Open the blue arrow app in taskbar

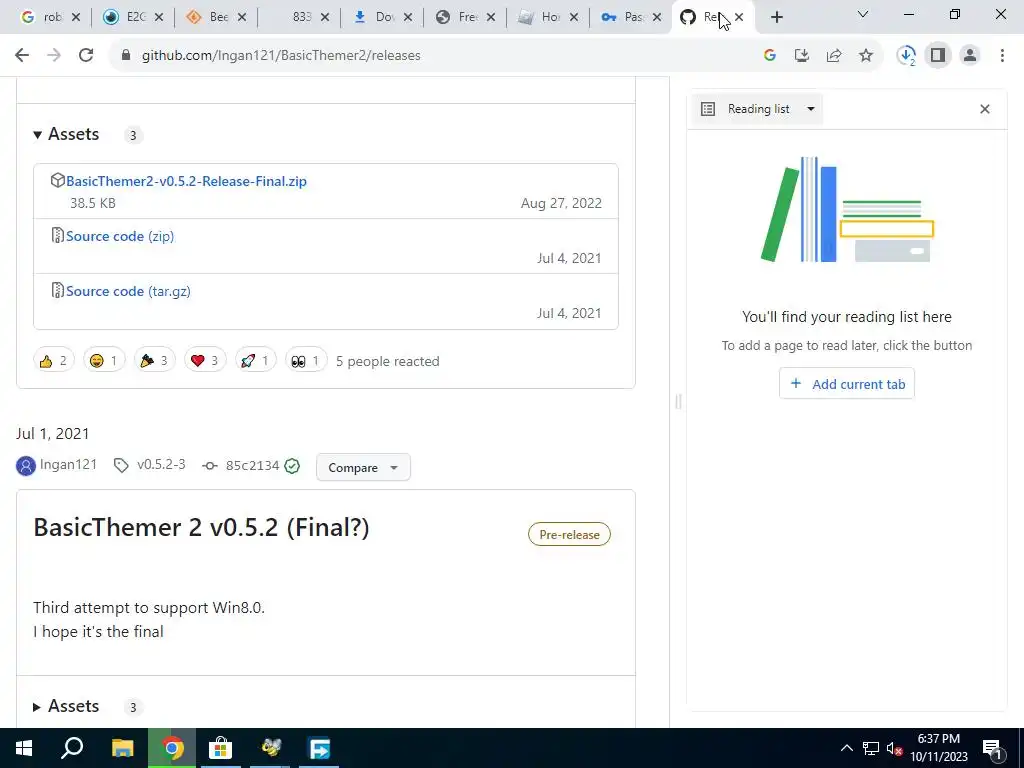pyautogui.click(x=319, y=748)
